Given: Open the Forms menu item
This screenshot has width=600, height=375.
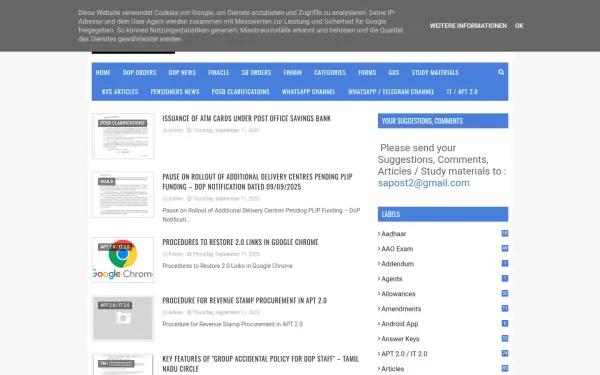Looking at the screenshot, I should click(x=367, y=72).
